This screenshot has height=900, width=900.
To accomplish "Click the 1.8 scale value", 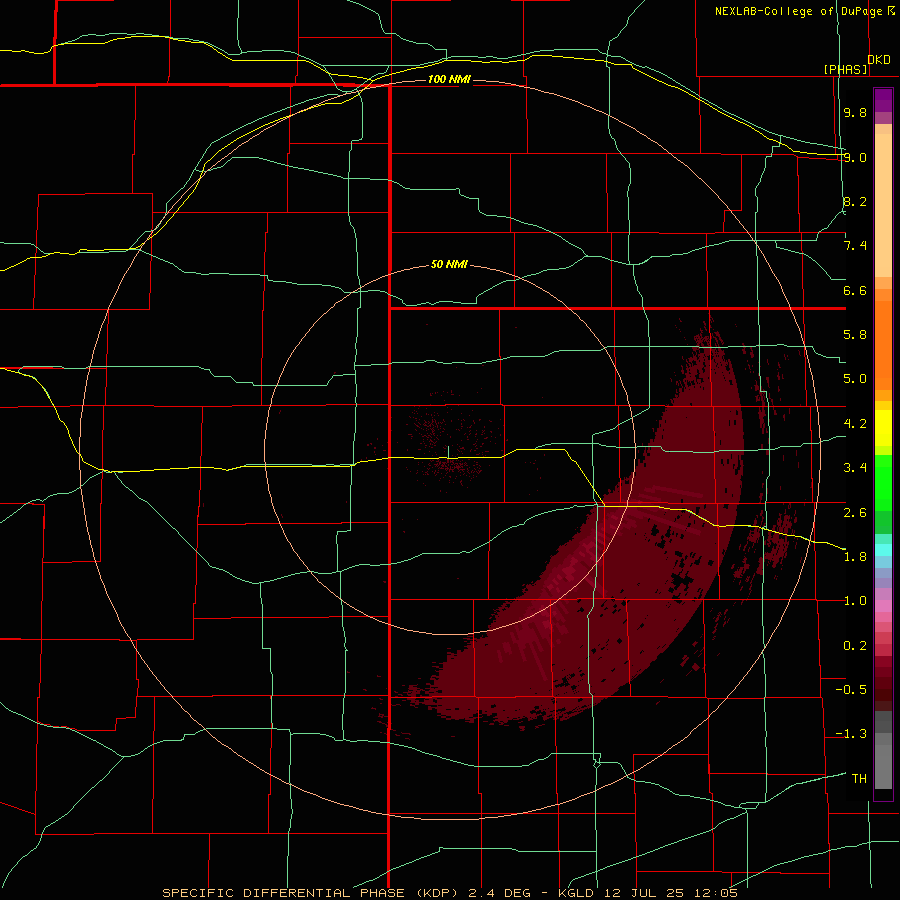I will tap(855, 557).
